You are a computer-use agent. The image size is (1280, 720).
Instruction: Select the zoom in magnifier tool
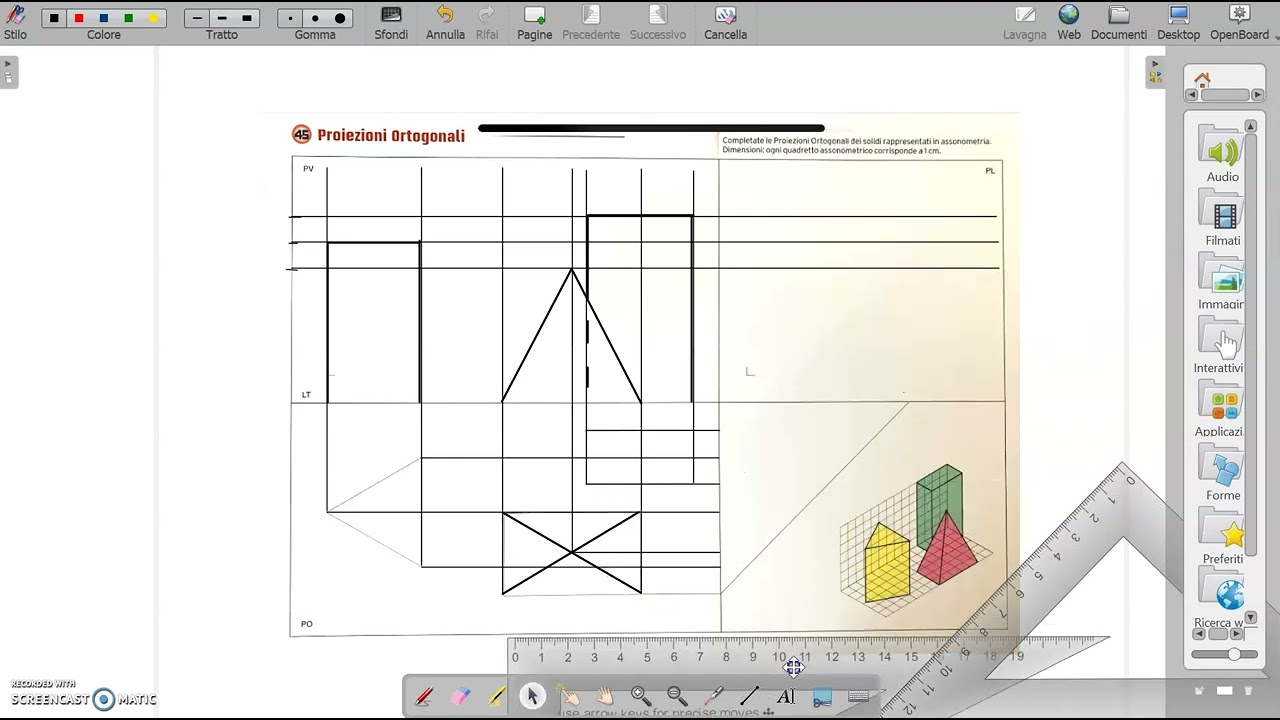click(x=641, y=697)
